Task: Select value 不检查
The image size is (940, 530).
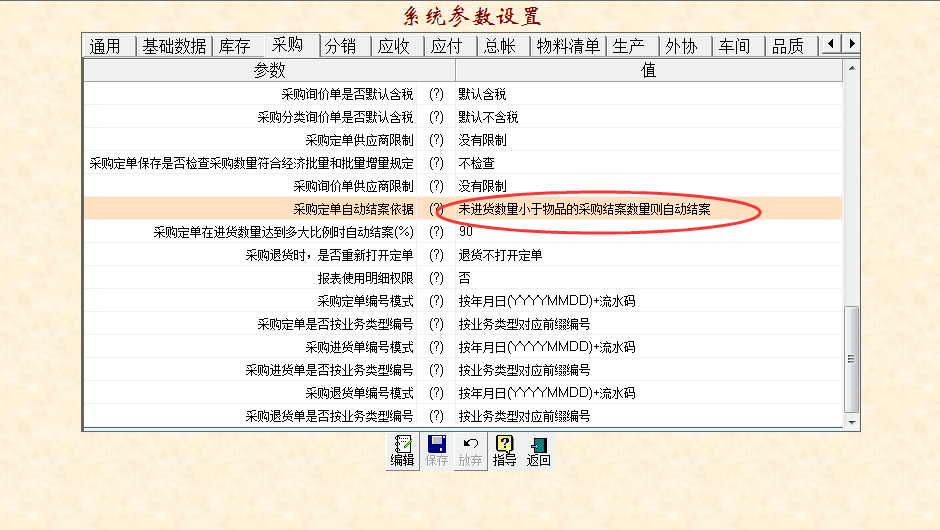Action: pos(477,163)
